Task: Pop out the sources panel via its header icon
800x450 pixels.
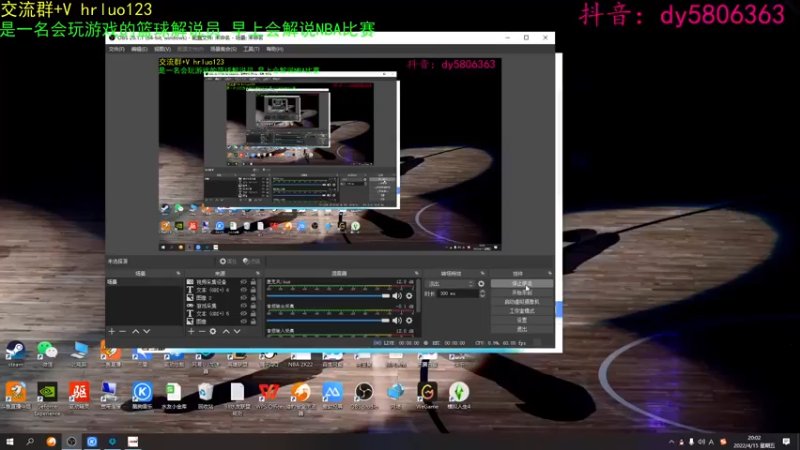Action: [x=257, y=273]
